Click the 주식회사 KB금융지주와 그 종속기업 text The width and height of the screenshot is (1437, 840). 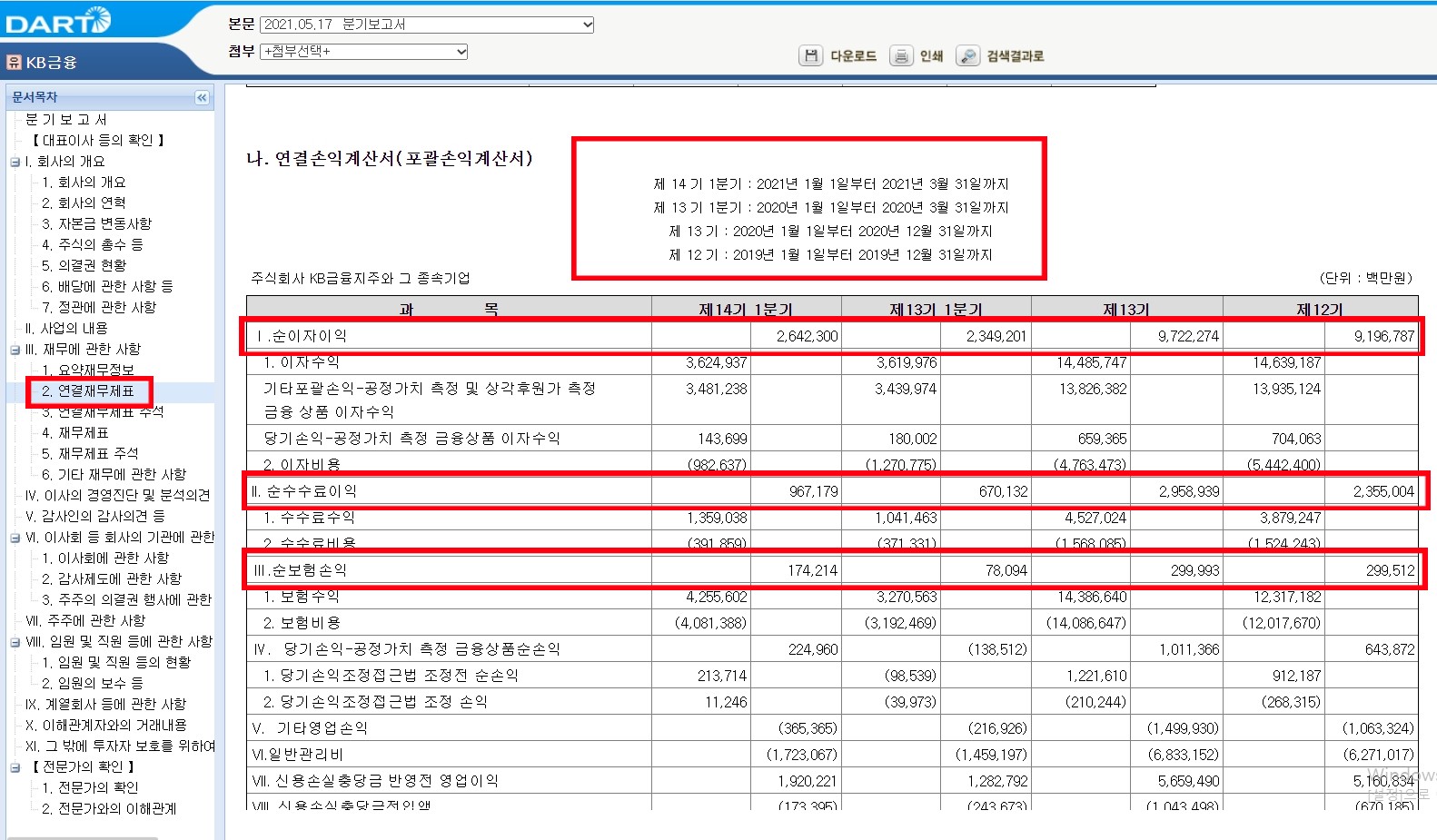point(361,278)
